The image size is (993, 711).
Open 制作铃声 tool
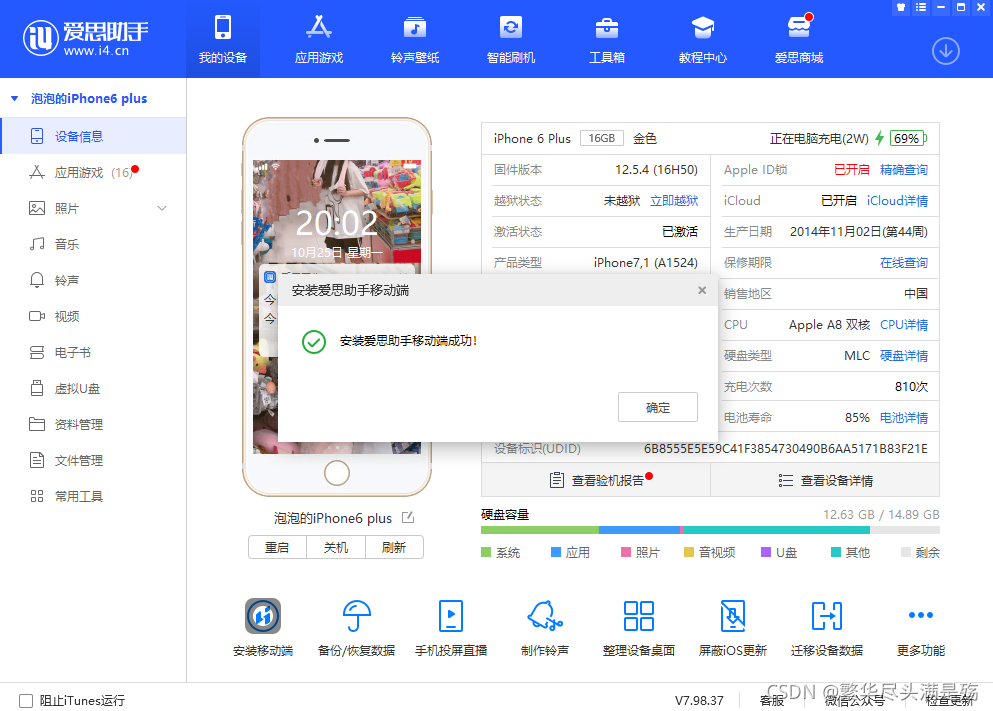545,627
